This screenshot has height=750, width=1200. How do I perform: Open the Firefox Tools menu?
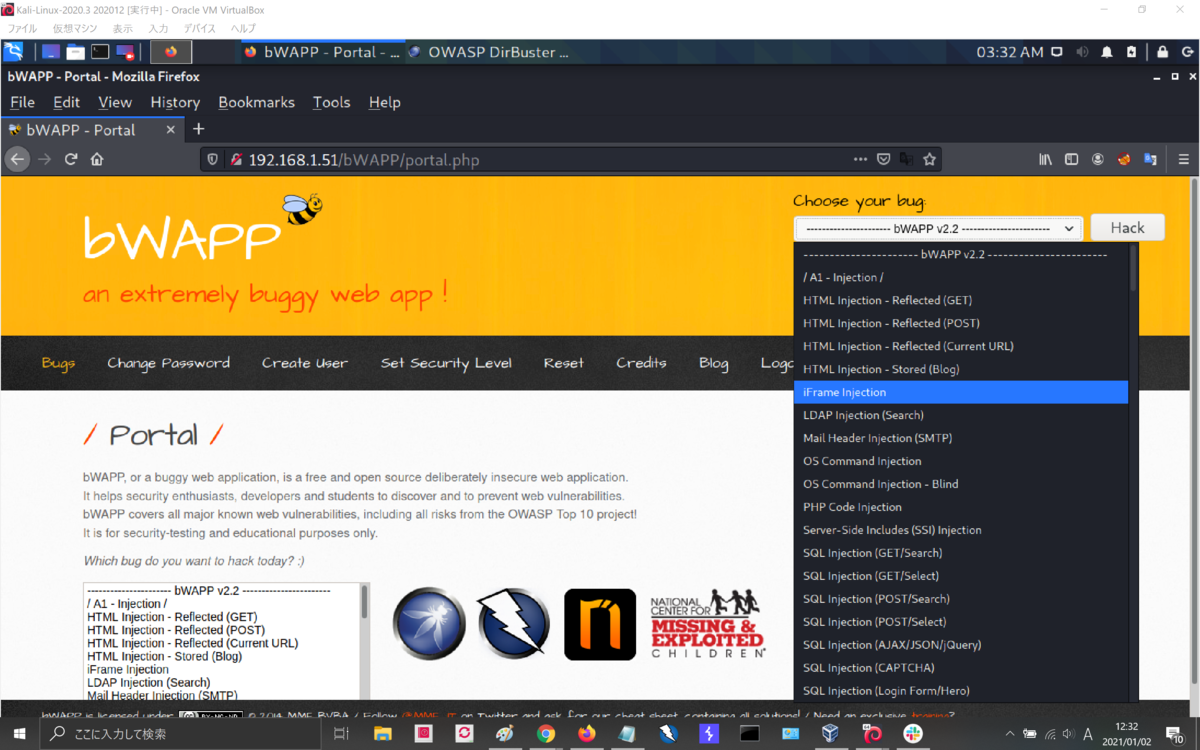point(331,102)
